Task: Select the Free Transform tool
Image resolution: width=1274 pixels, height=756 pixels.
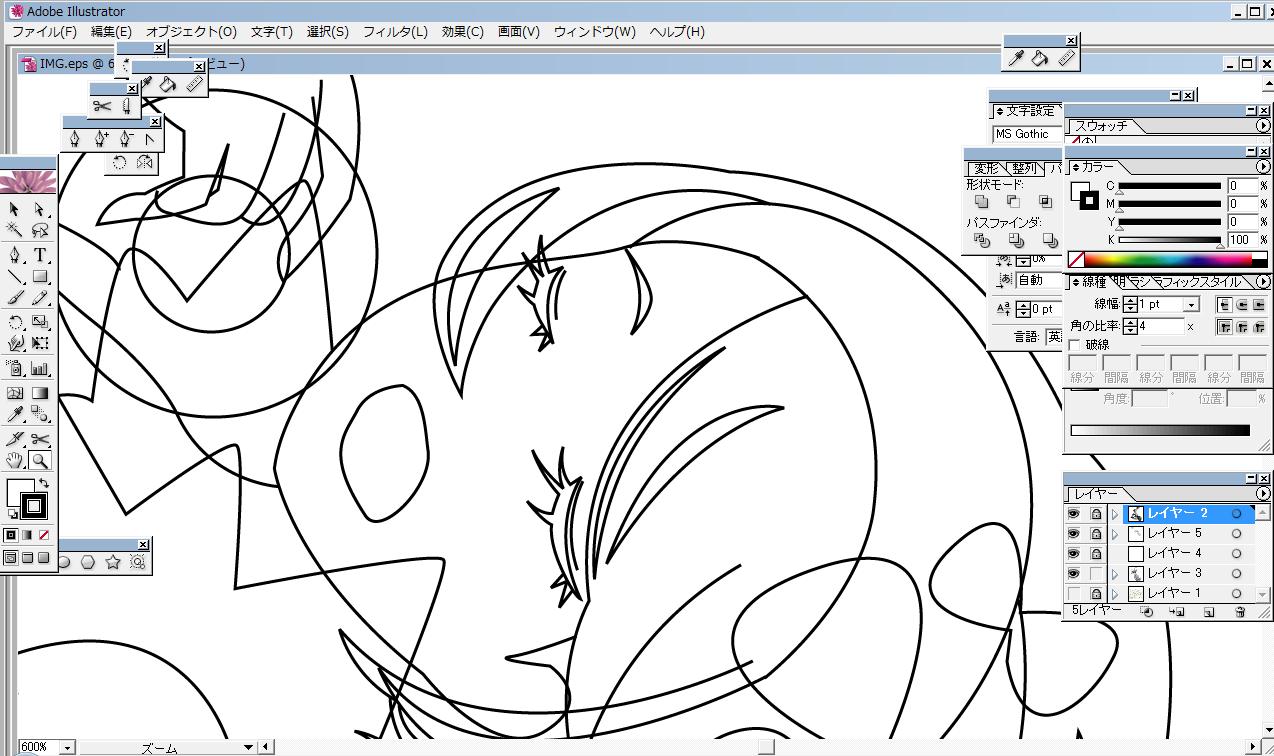Action: [40, 343]
